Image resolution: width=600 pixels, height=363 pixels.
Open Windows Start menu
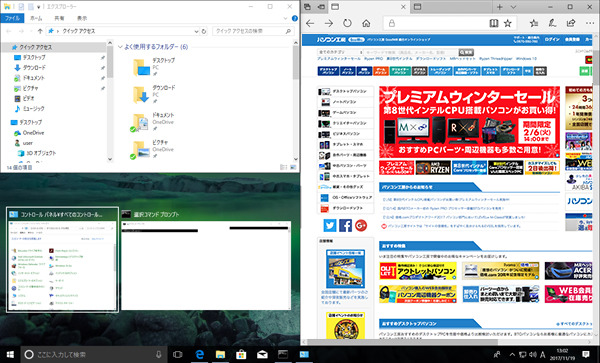point(10,355)
